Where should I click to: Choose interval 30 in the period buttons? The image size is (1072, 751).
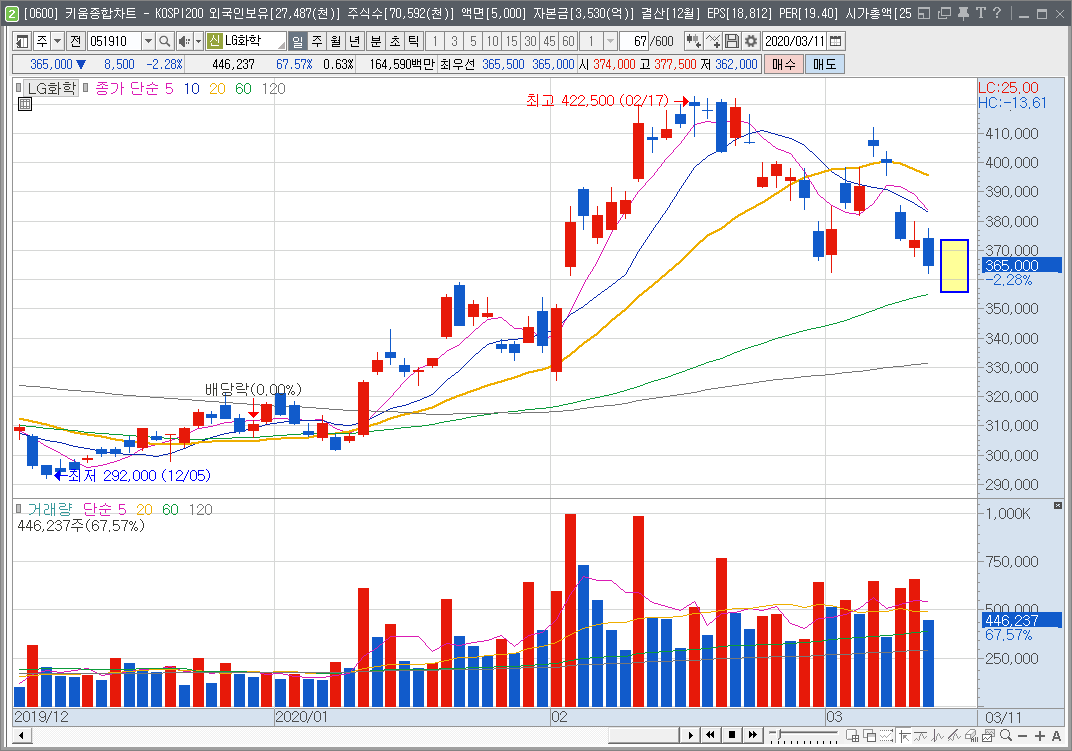click(x=531, y=42)
